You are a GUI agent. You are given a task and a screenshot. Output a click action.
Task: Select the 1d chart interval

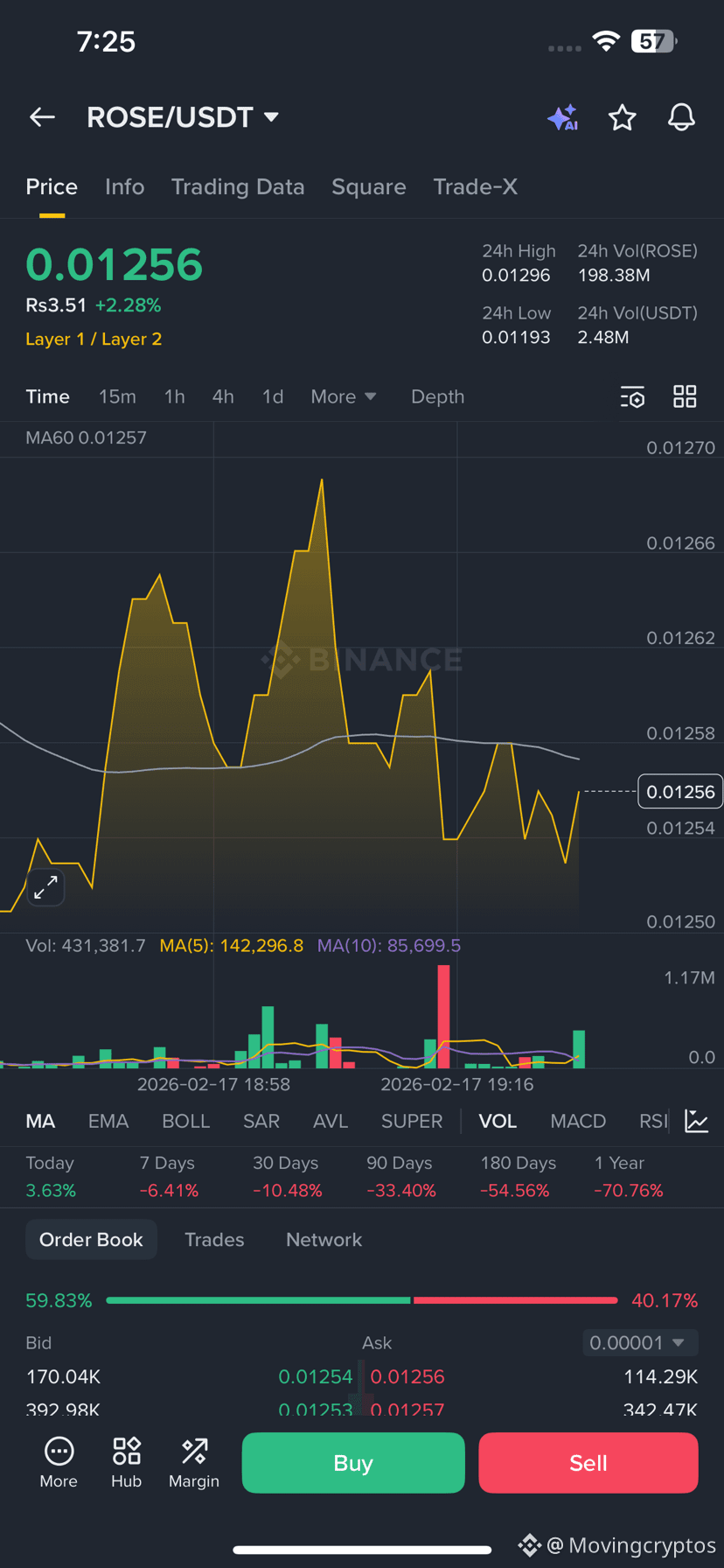pyautogui.click(x=273, y=397)
